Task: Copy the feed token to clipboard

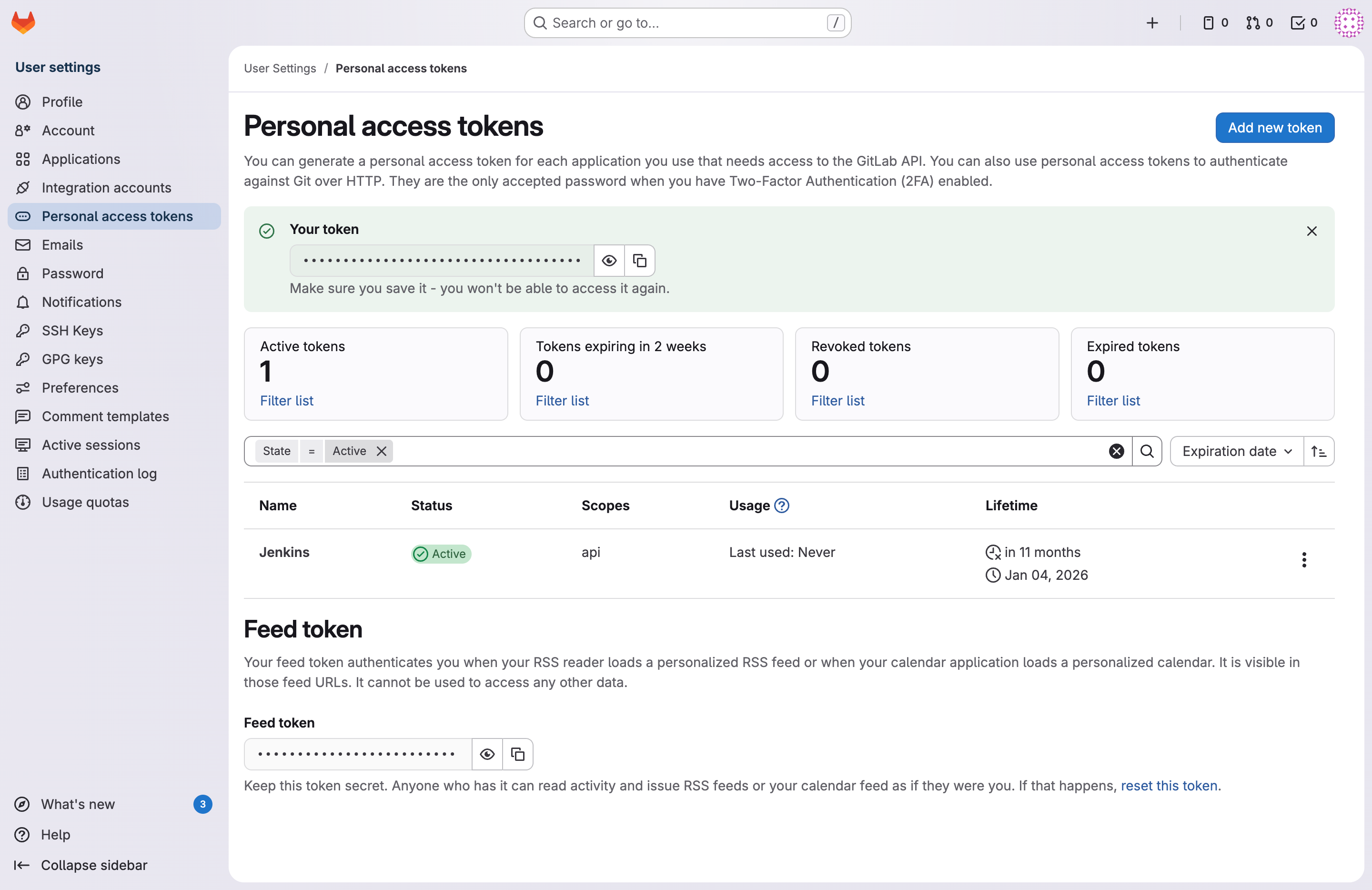Action: 518,754
